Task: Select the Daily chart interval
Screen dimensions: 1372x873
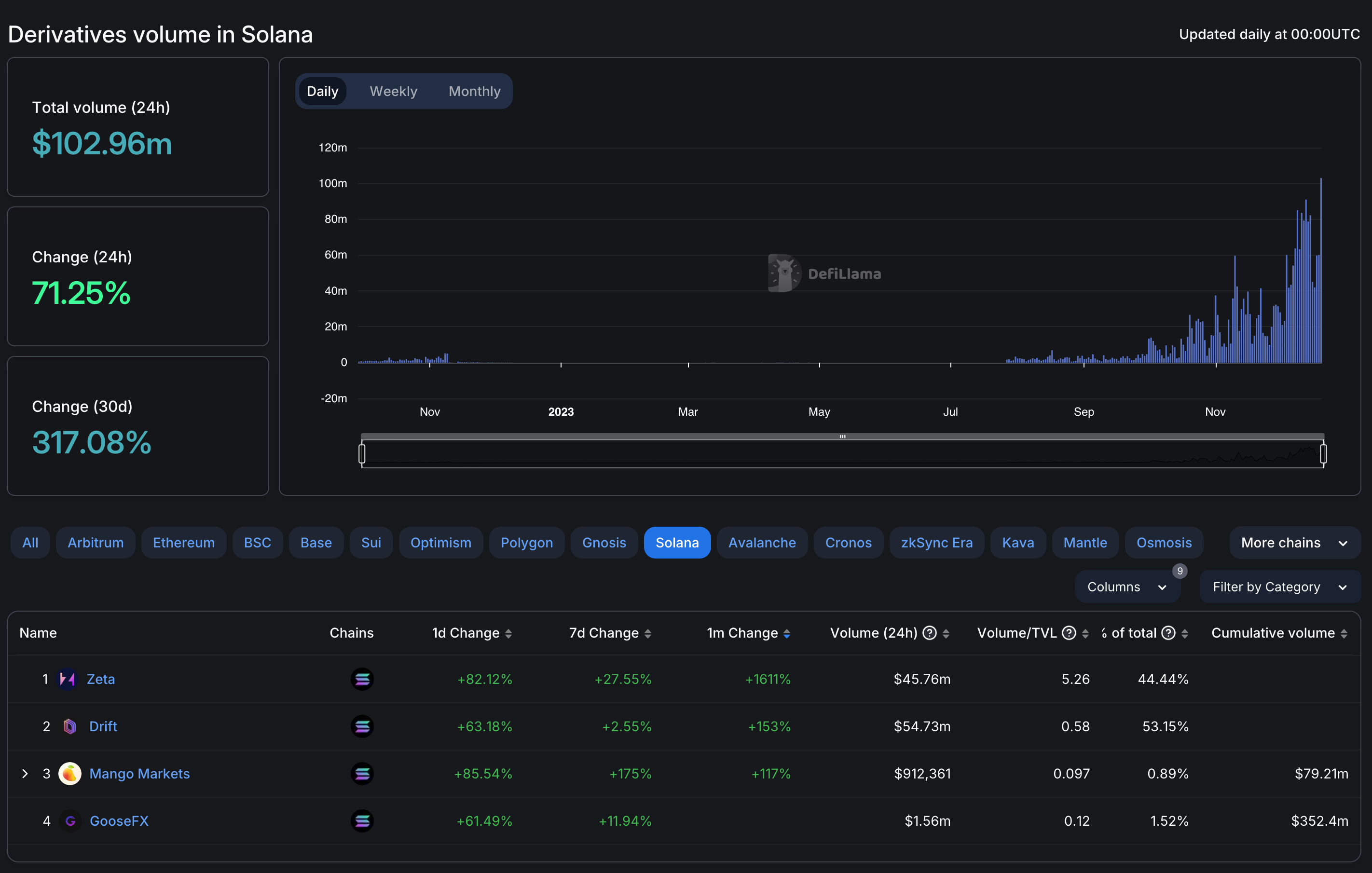Action: pos(322,91)
